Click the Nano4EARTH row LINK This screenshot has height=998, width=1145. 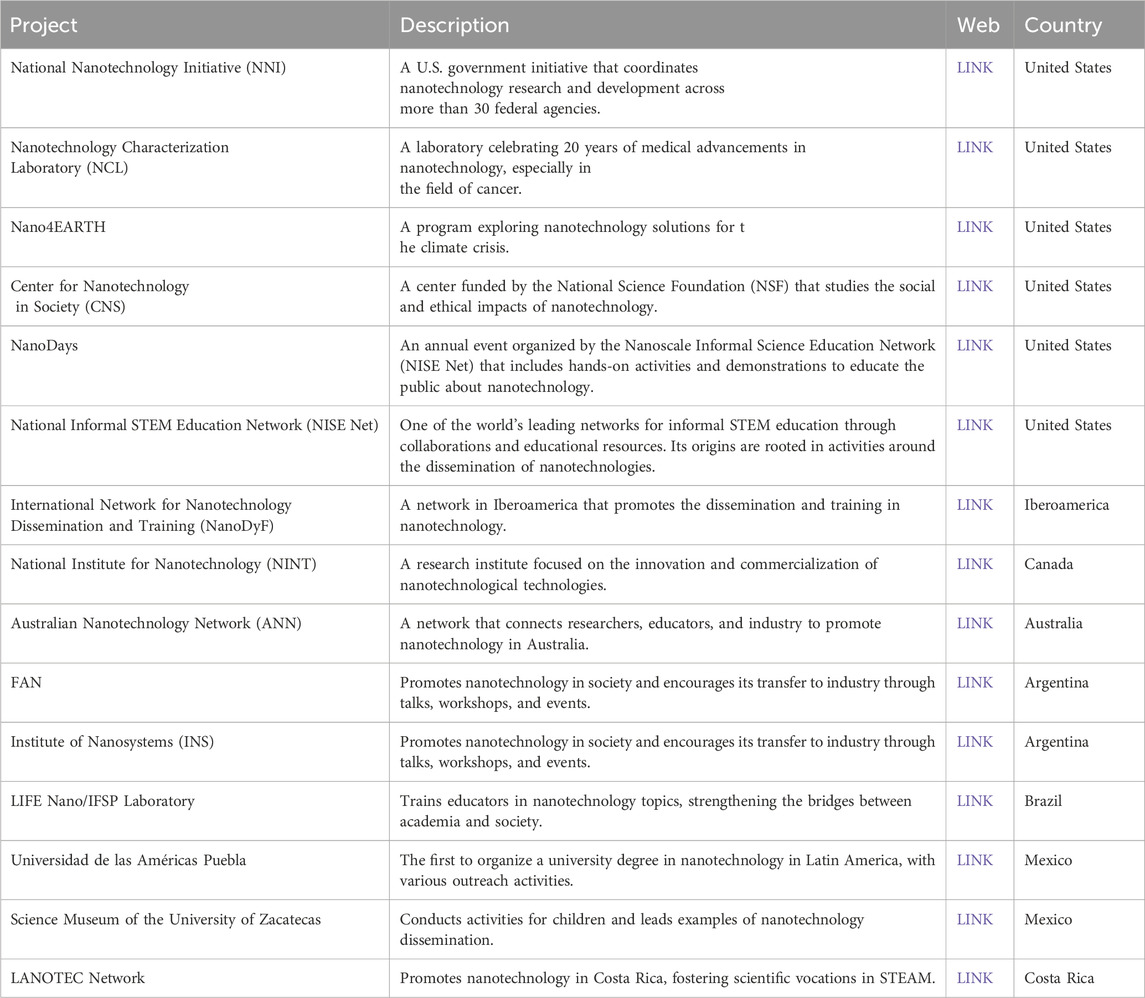click(975, 227)
